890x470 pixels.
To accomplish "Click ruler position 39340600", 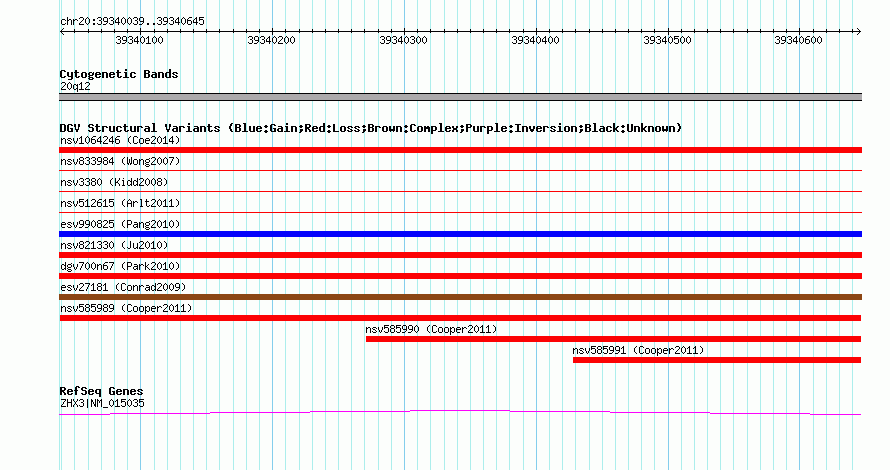I will point(799,40).
